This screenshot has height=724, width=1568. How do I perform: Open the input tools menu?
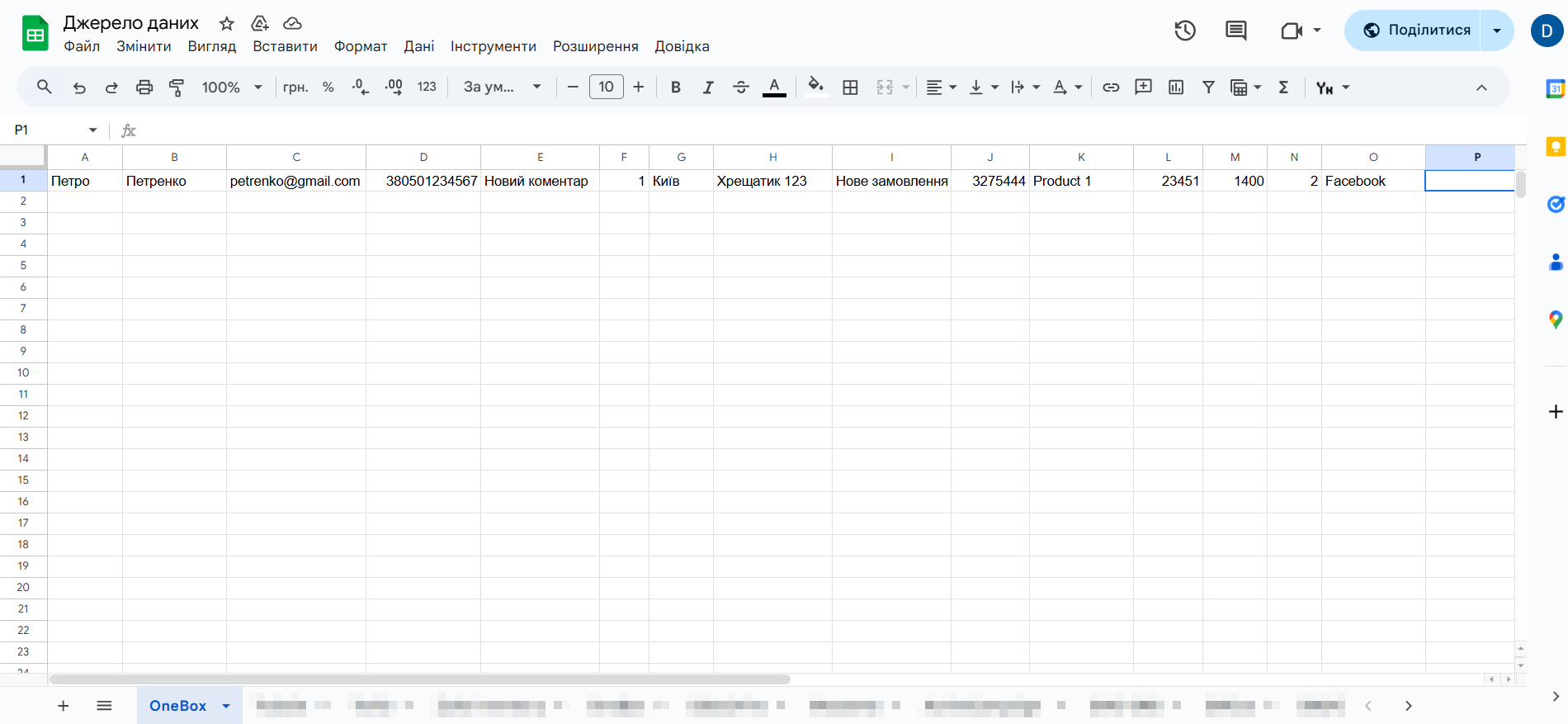tap(1332, 87)
